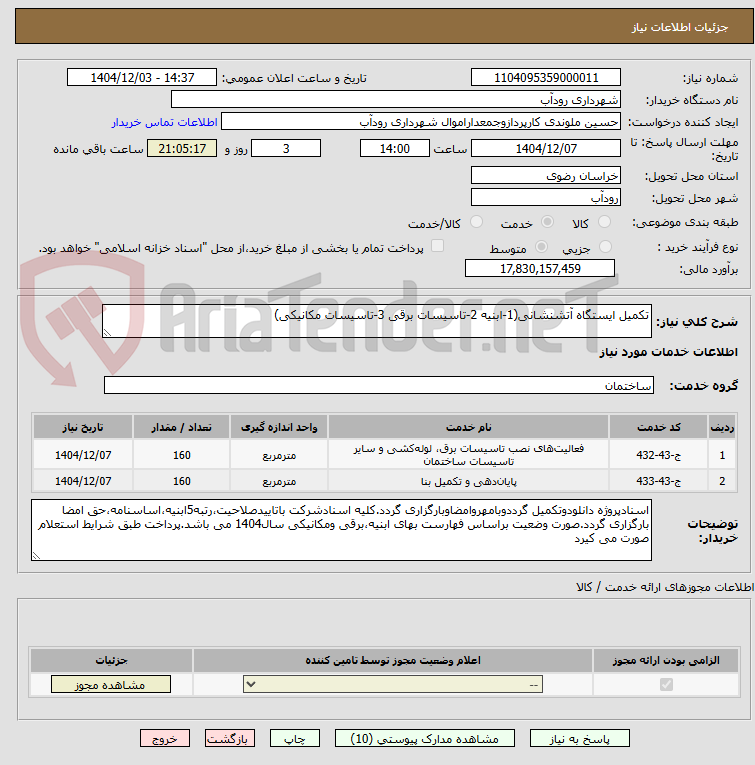The image size is (755, 765).
Task: Click the گروه خدمت field ساختمان
Action: pos(378,385)
